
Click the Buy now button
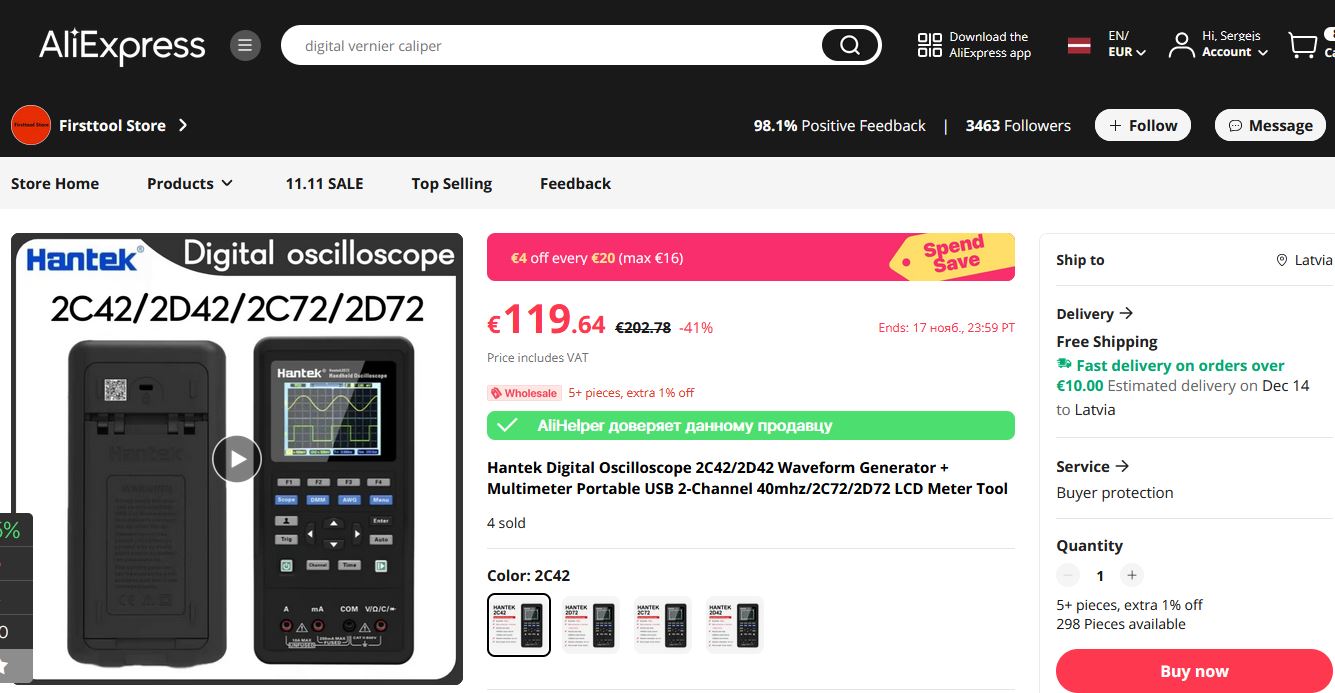coord(1195,671)
